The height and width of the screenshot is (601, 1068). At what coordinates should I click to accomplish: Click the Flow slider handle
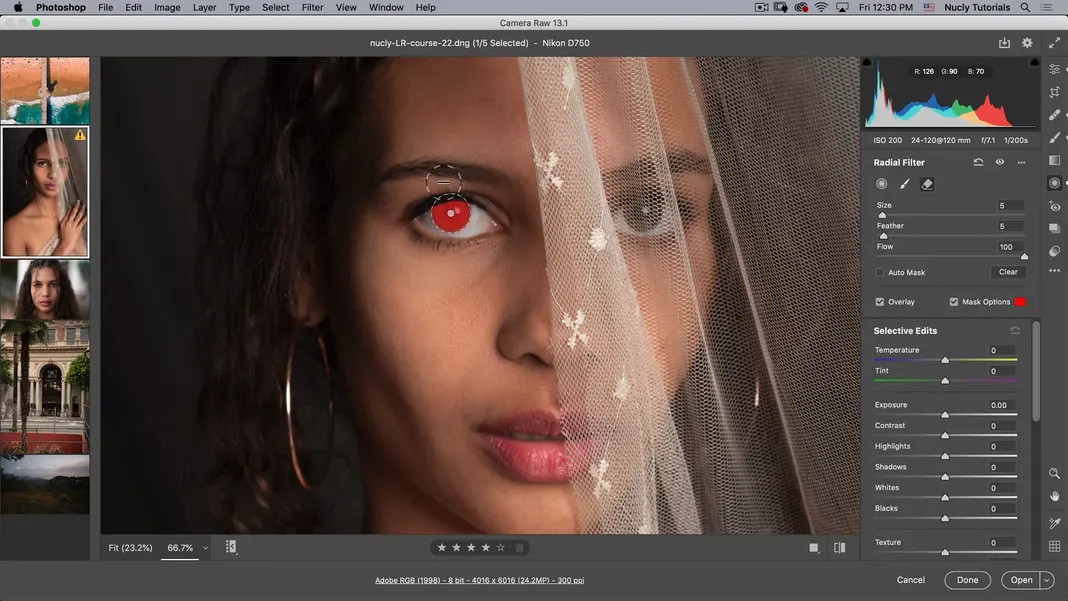tap(1024, 256)
